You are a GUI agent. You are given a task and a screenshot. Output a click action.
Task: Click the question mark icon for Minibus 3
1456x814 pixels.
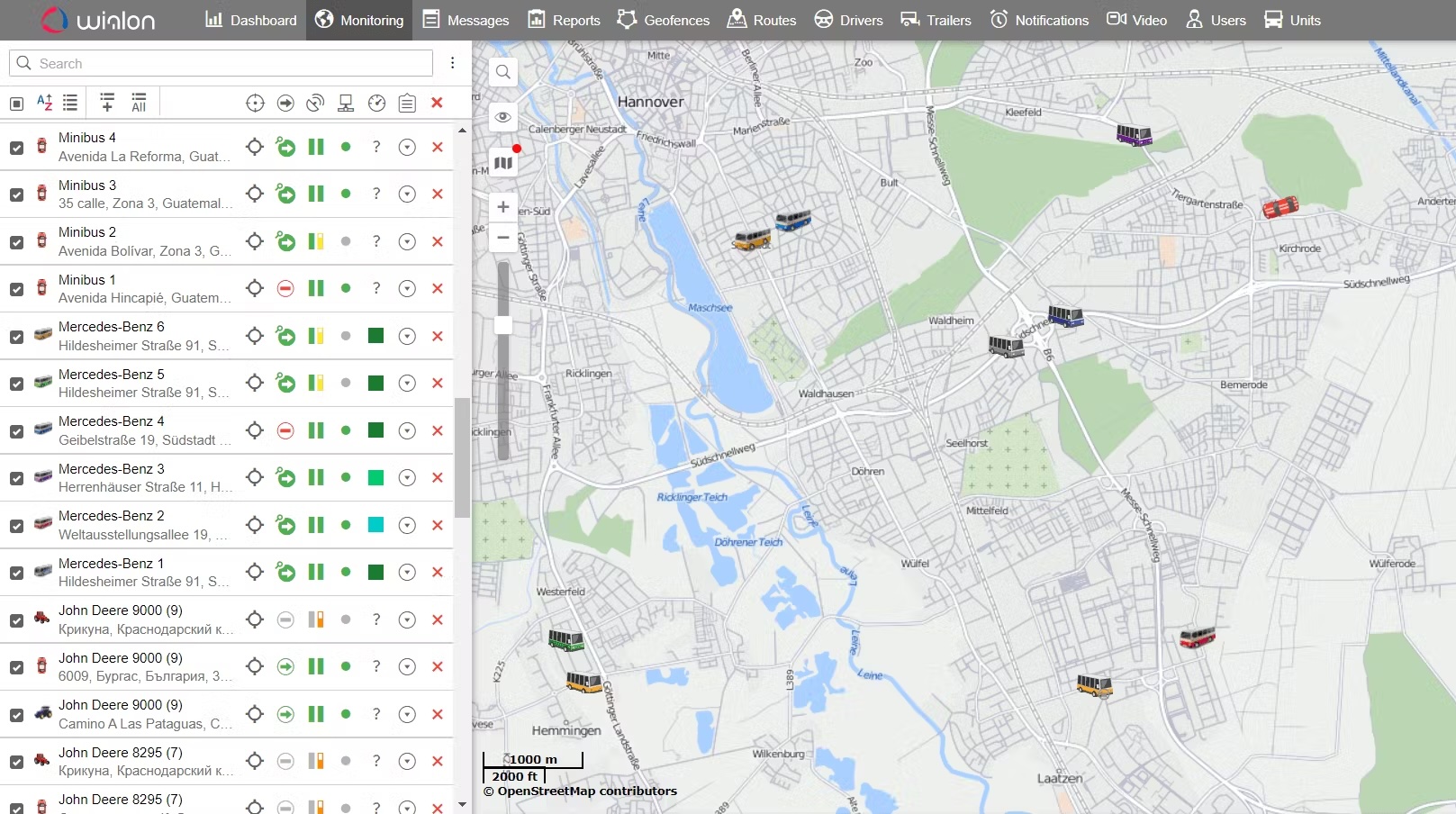[x=376, y=194]
